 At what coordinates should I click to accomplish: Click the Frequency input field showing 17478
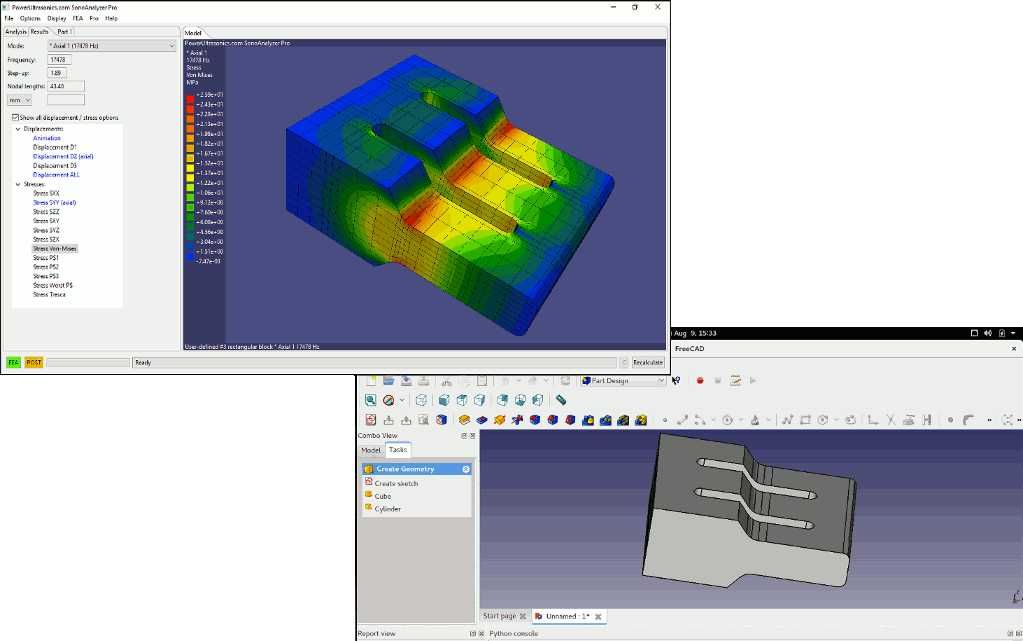click(x=59, y=59)
